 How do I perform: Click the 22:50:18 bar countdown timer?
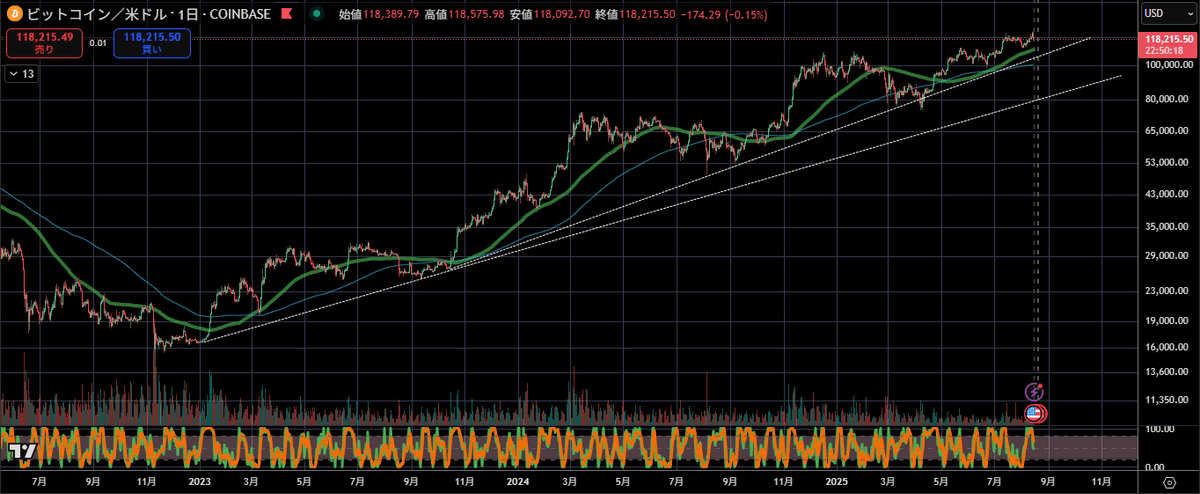[1163, 50]
